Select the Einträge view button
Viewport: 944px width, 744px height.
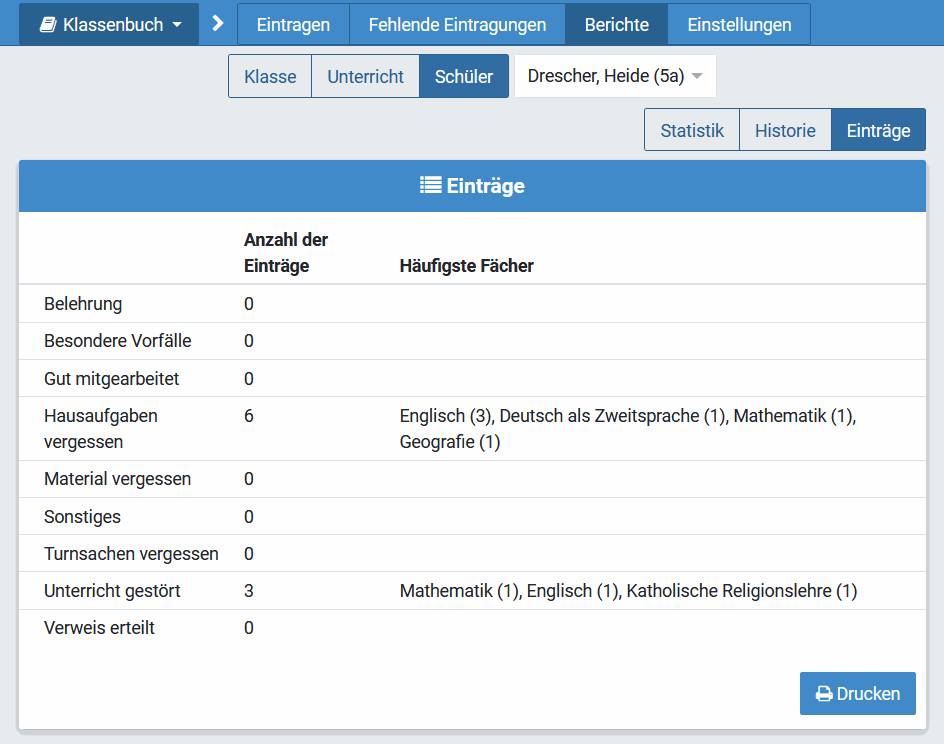[878, 130]
